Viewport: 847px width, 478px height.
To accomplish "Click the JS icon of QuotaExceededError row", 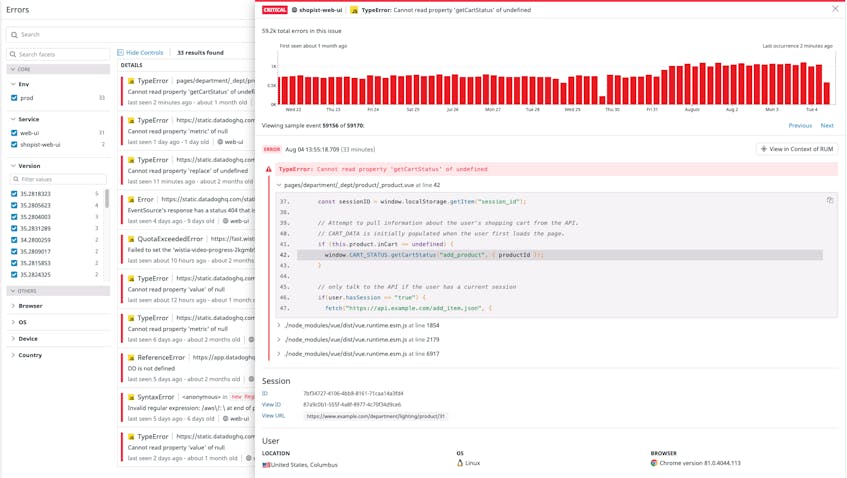I will coord(131,239).
